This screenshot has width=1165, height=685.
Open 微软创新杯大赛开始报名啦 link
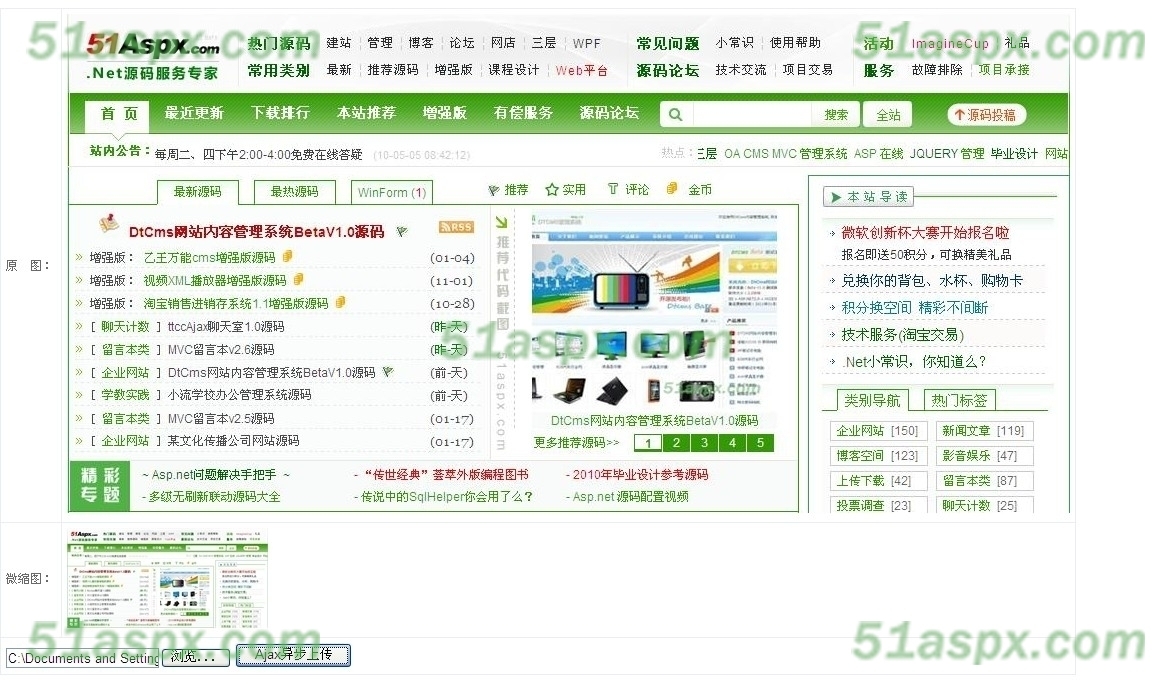[x=925, y=233]
